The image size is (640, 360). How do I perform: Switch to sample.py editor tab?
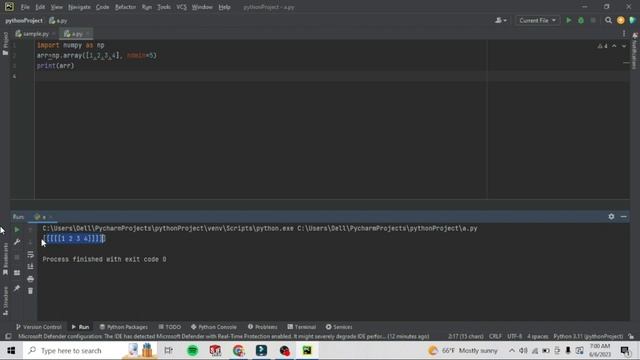pos(35,34)
